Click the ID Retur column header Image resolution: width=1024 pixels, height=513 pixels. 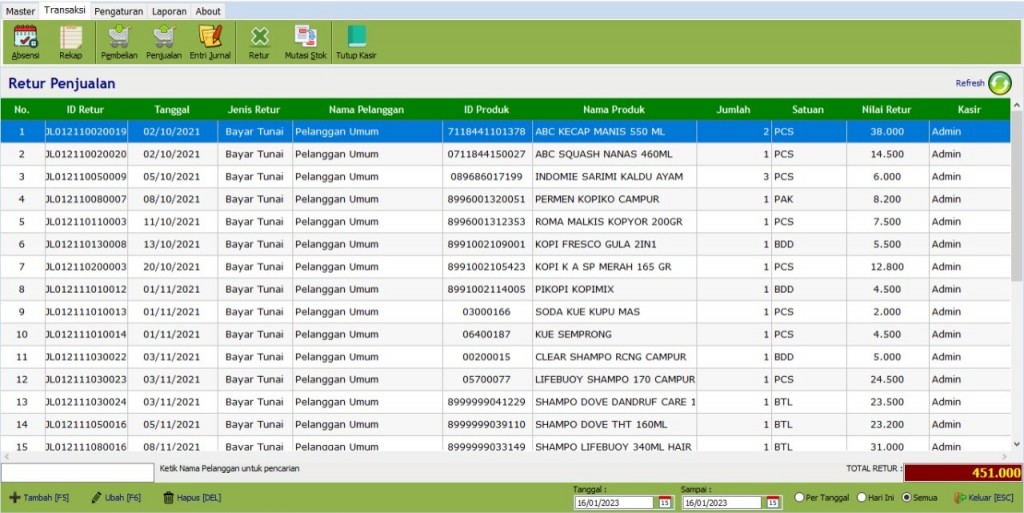[86, 110]
